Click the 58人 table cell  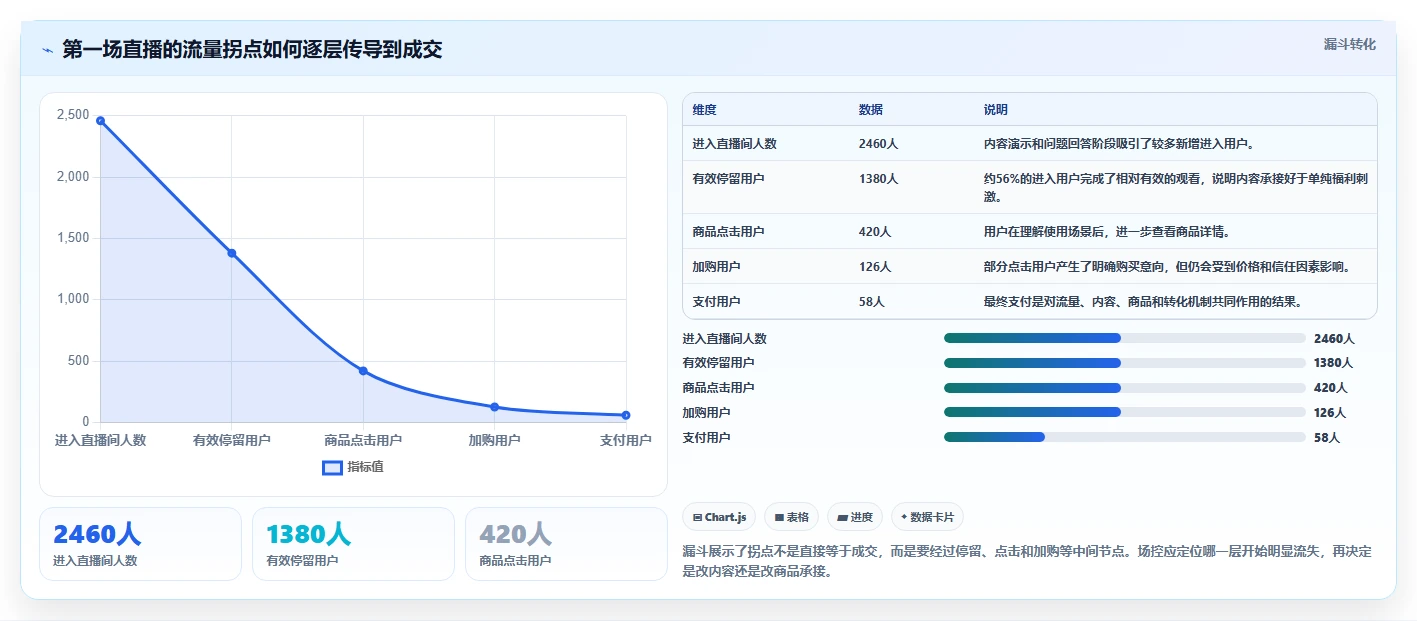[871, 302]
